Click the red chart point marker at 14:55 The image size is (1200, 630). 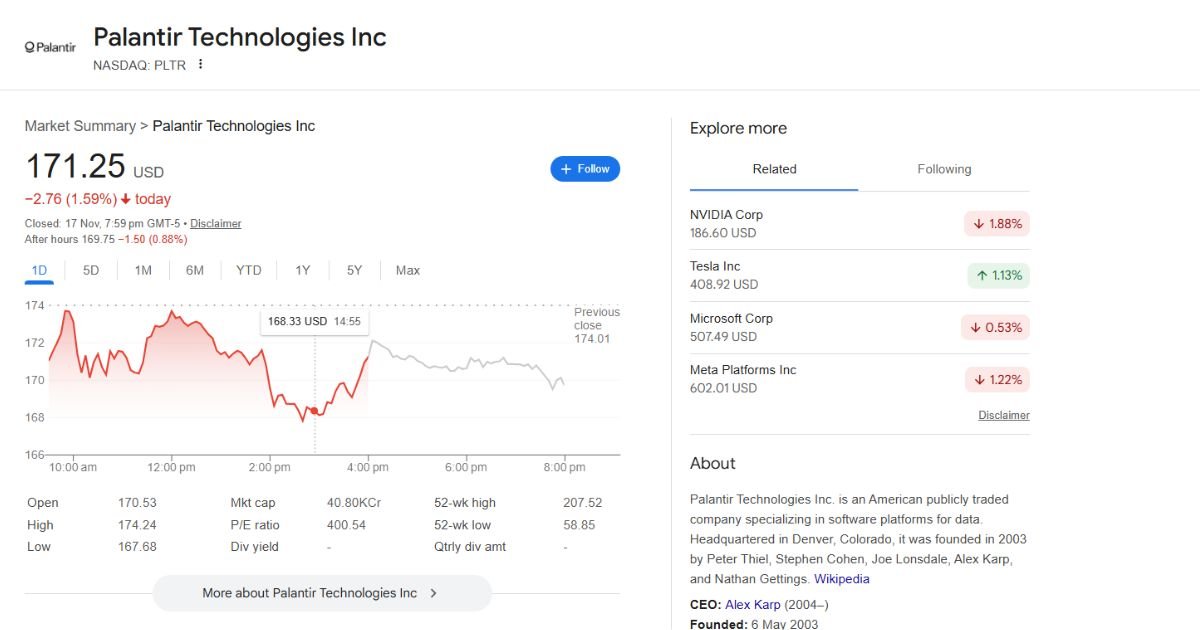click(x=314, y=411)
